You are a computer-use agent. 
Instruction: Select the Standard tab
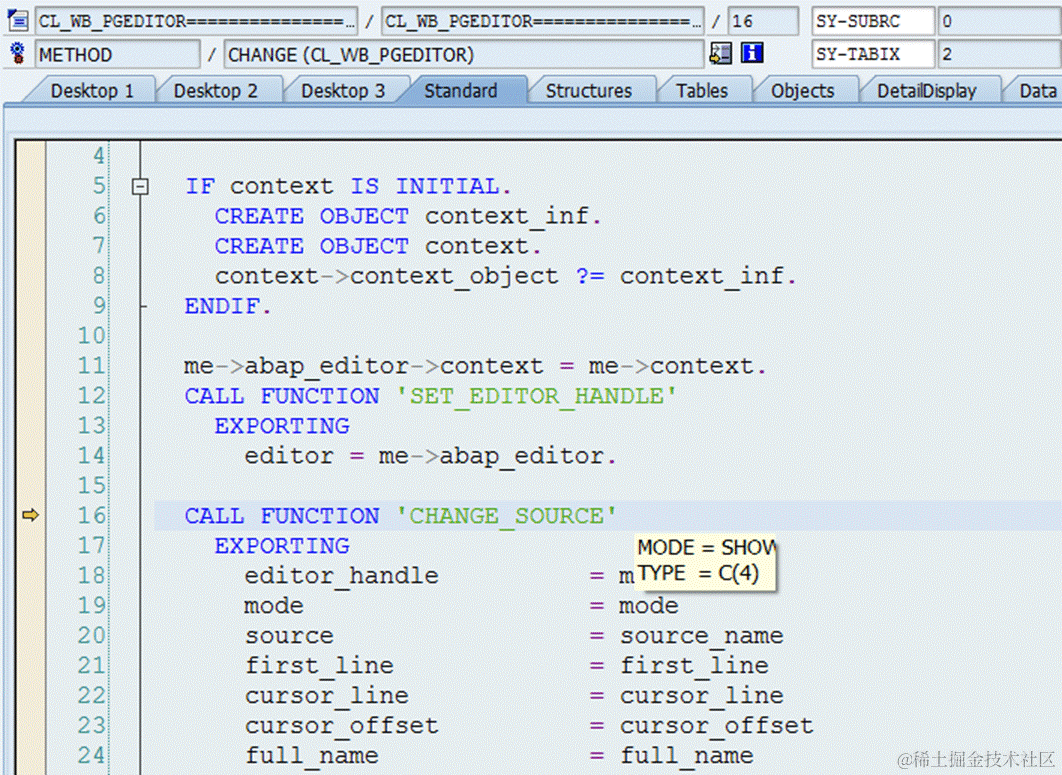pyautogui.click(x=461, y=91)
